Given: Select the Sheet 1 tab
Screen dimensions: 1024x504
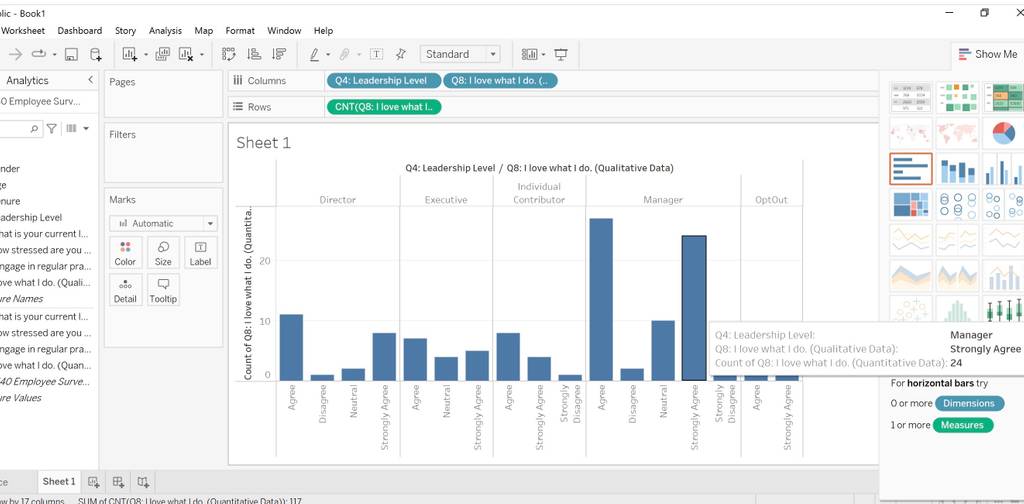Looking at the screenshot, I should point(59,482).
